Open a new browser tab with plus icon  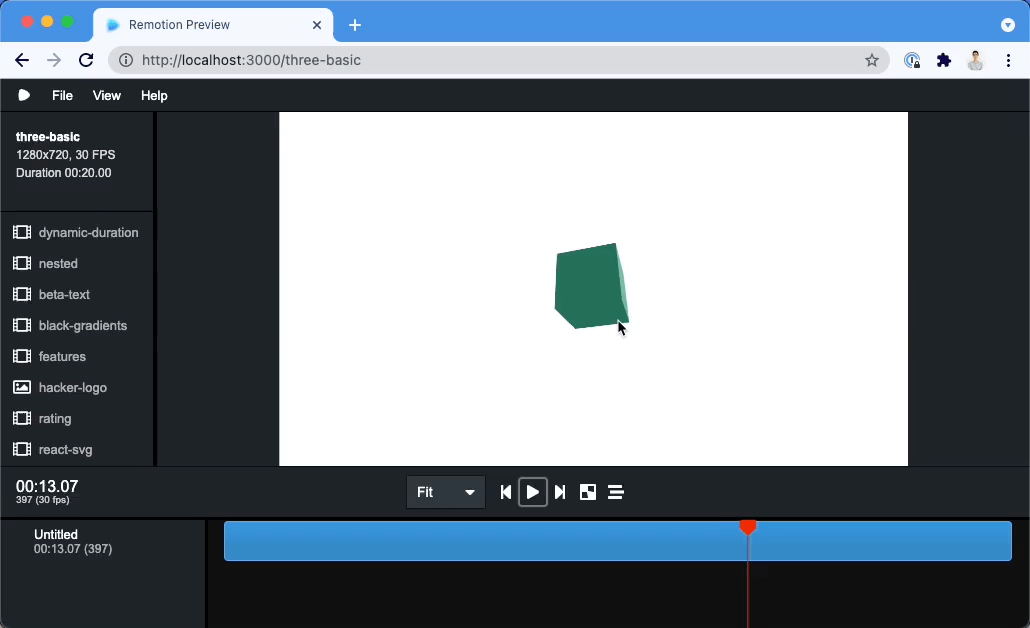(x=355, y=25)
